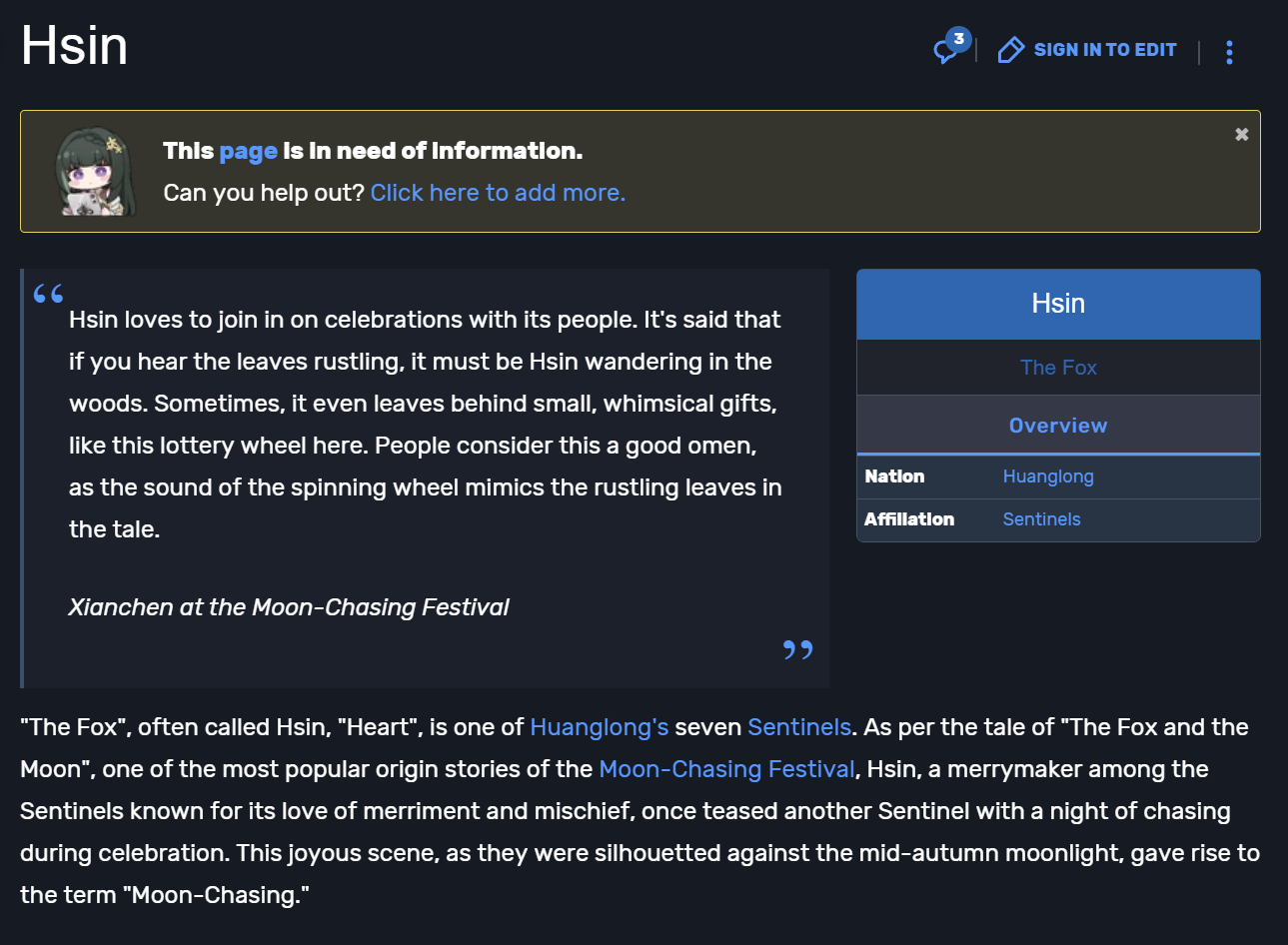This screenshot has height=945, width=1288.
Task: Click the Sign In To Edit button
Action: [x=1104, y=50]
